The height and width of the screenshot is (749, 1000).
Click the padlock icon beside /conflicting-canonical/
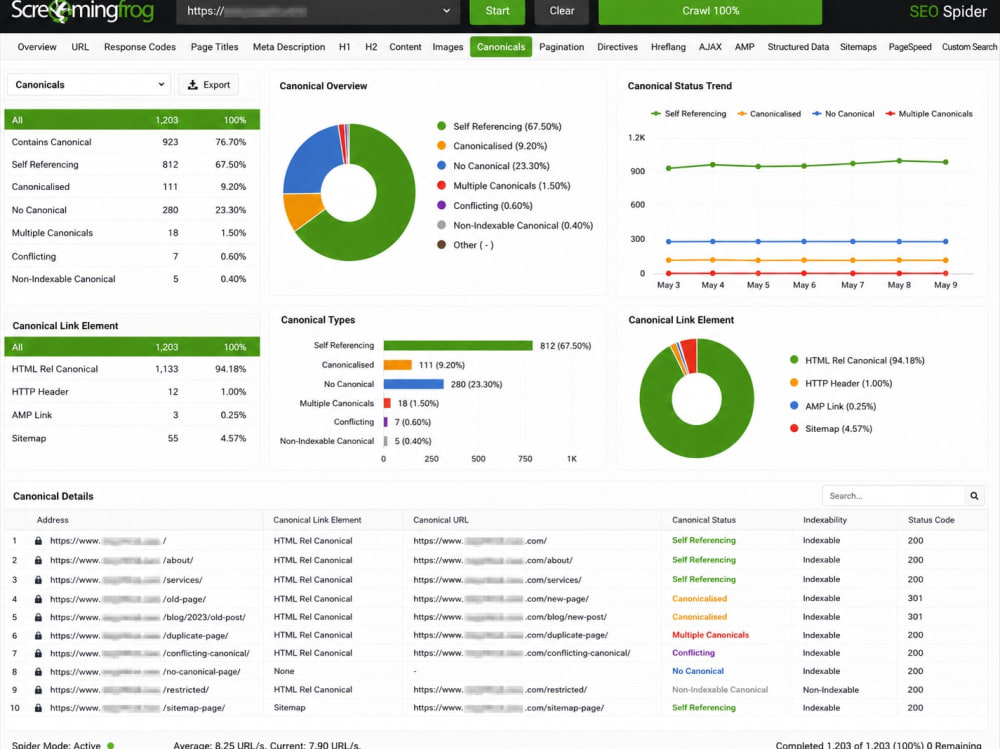(x=38, y=653)
